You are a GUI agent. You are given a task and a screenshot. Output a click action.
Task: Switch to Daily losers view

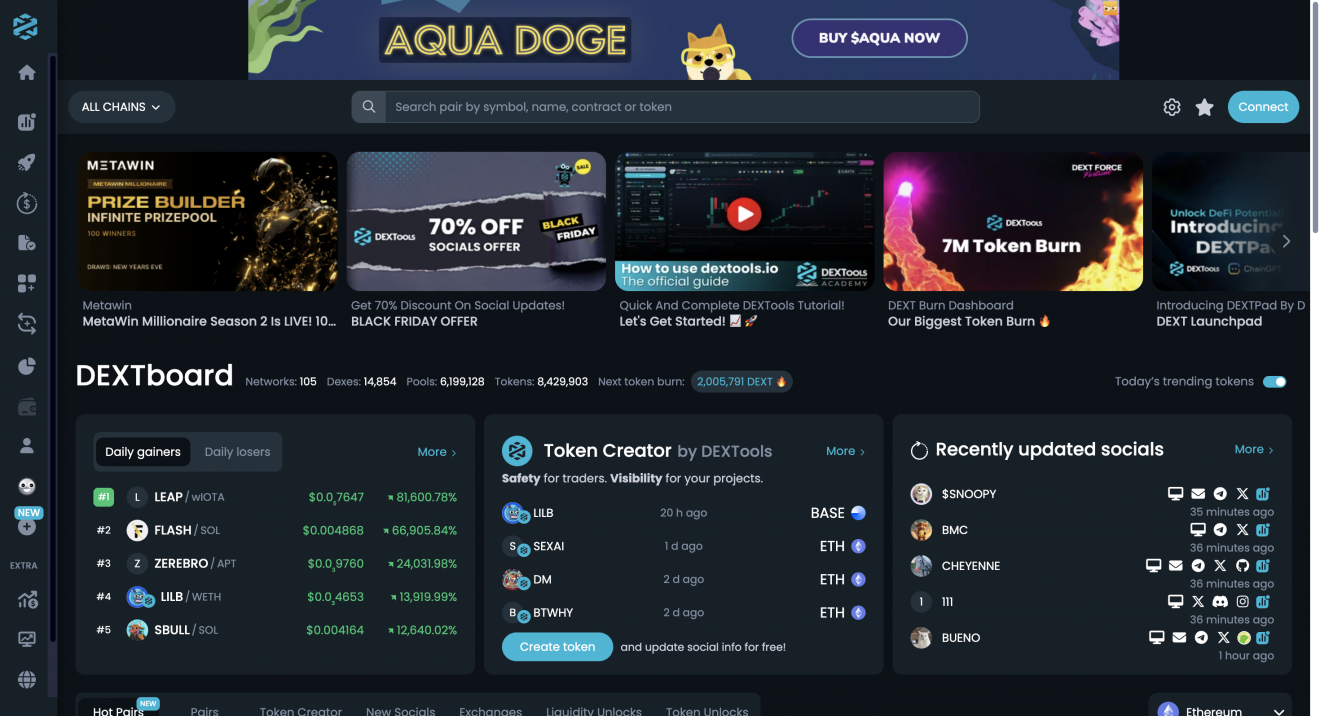[237, 452]
